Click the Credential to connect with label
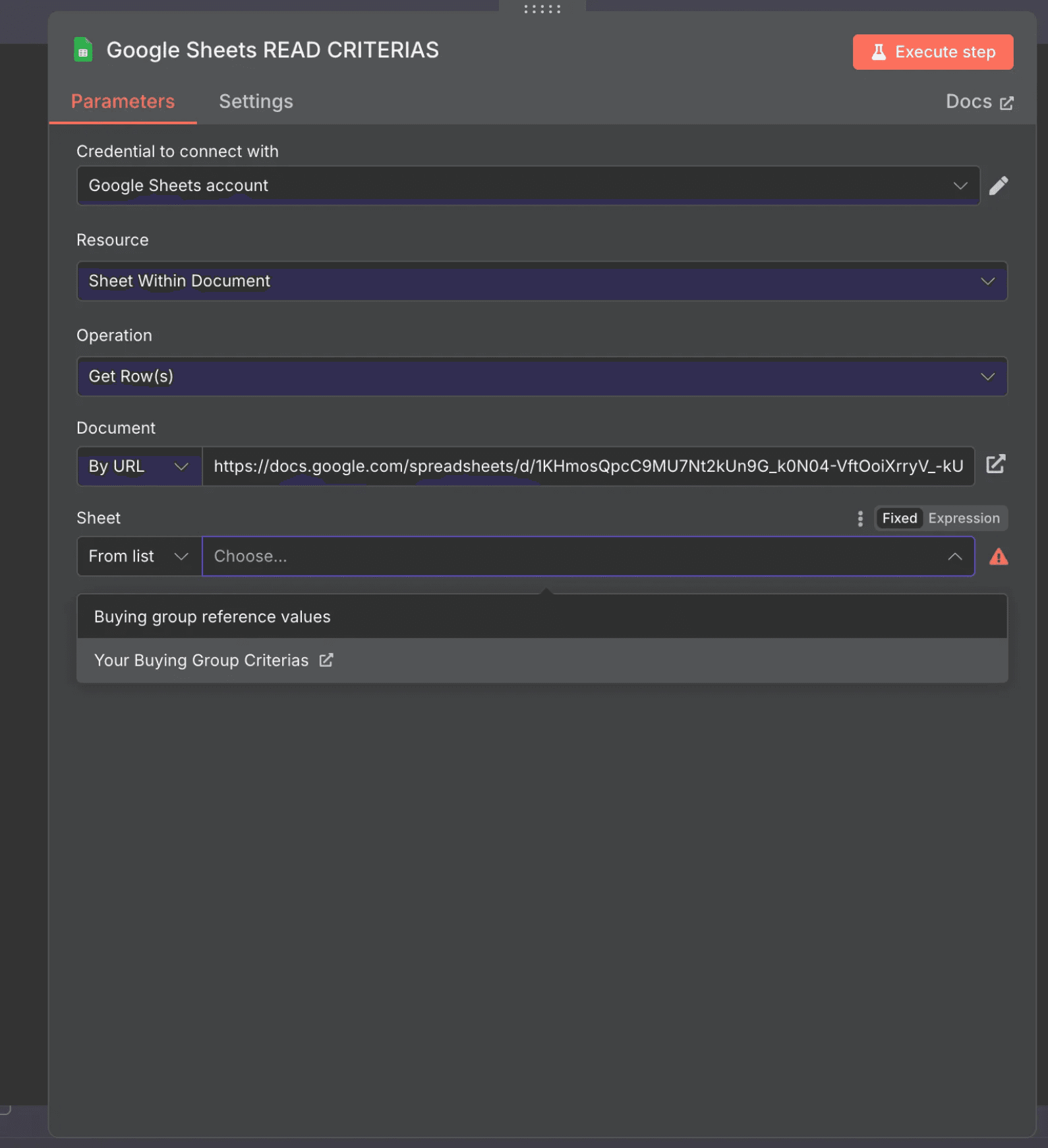Viewport: 1048px width, 1148px height. 177,151
